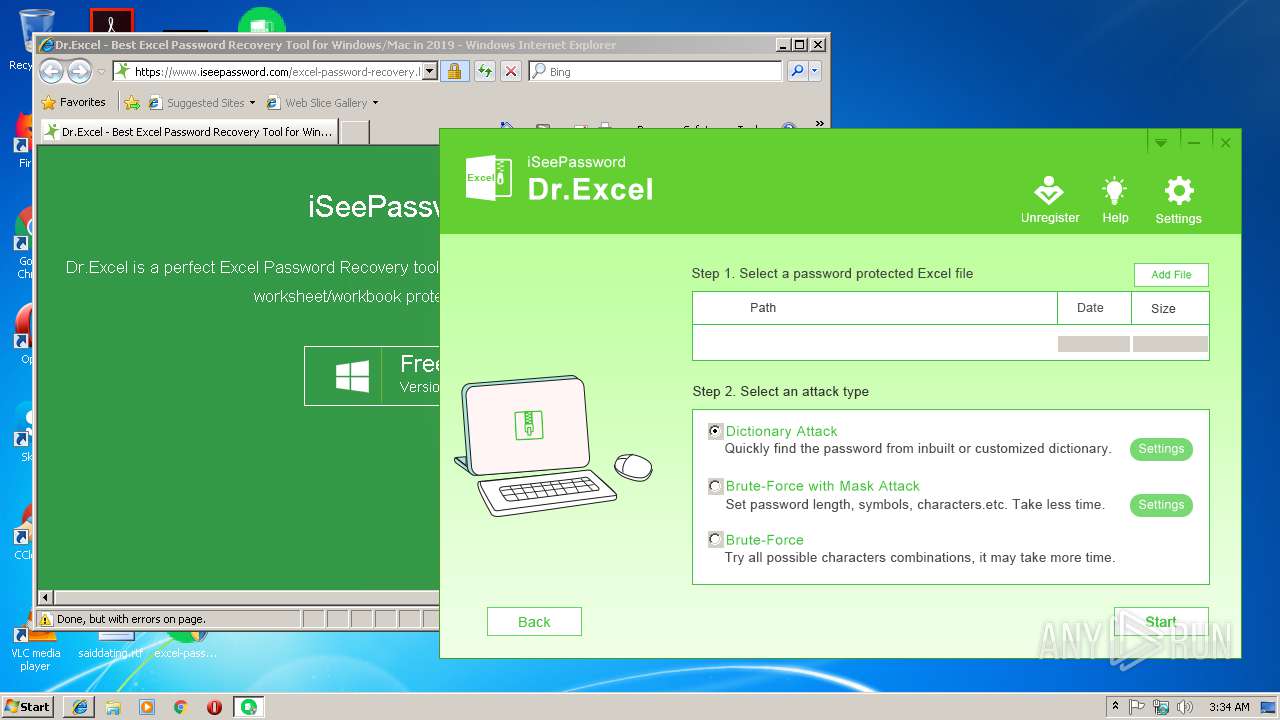Click 'Done, but with errors on page' text

[131, 619]
